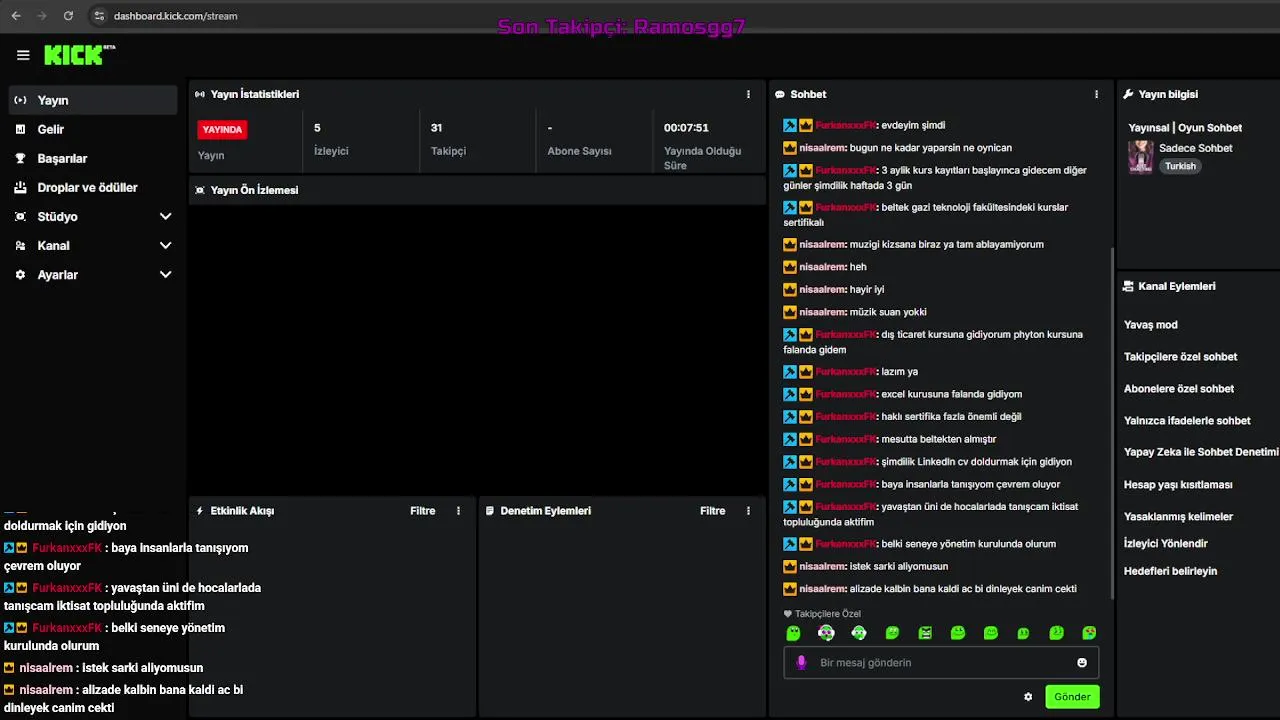The width and height of the screenshot is (1280, 720).
Task: Click the Droplar gift icon
Action: pyautogui.click(x=20, y=187)
